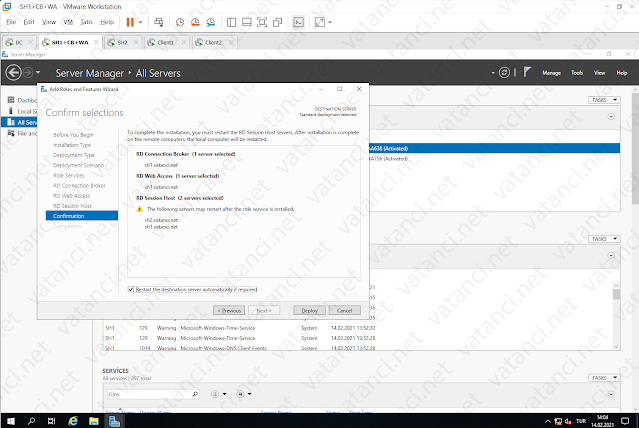Switch to the Client1 VM tab
The width and height of the screenshot is (639, 428).
click(165, 42)
